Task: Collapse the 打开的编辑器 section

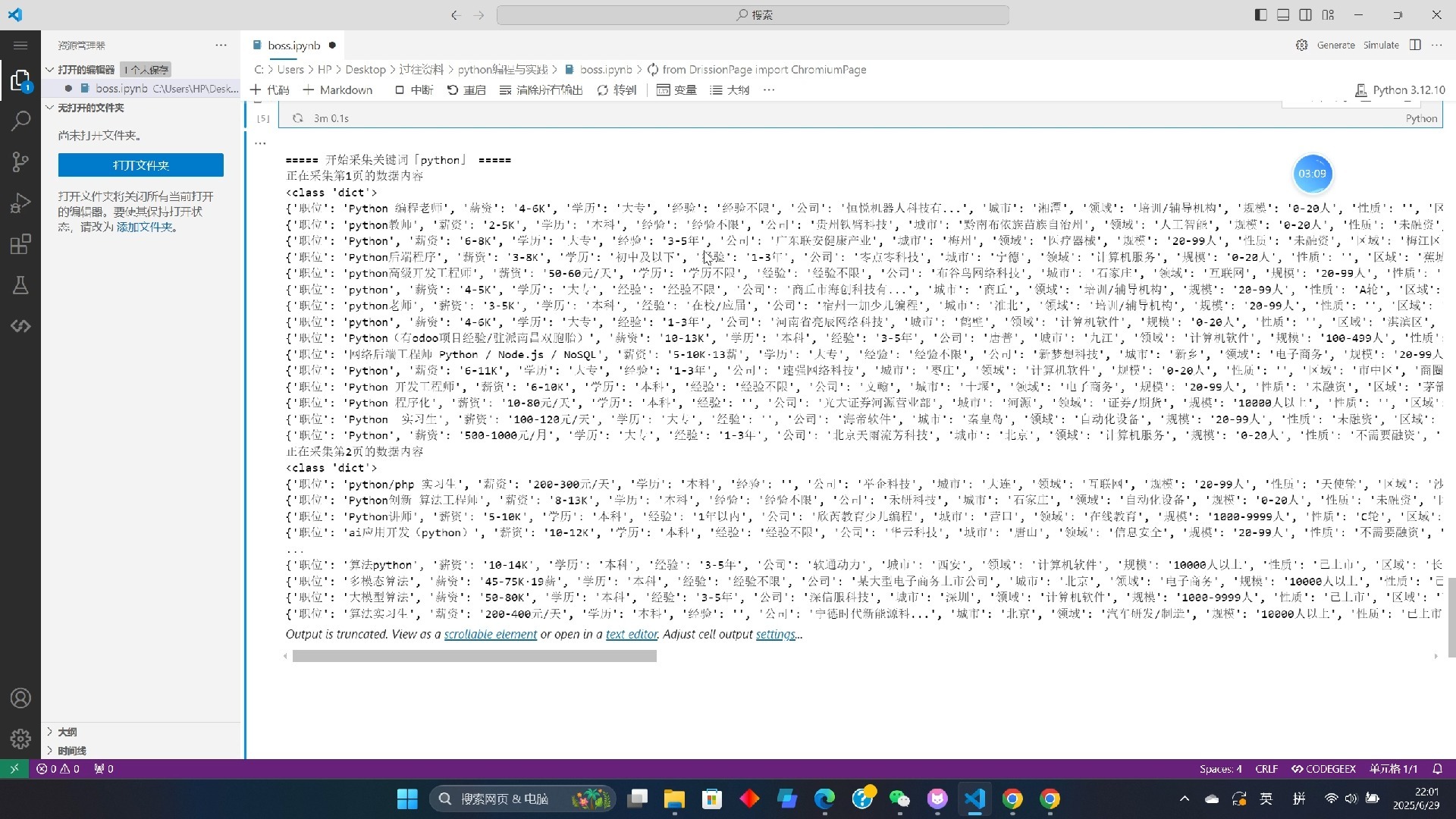Action: (86, 69)
